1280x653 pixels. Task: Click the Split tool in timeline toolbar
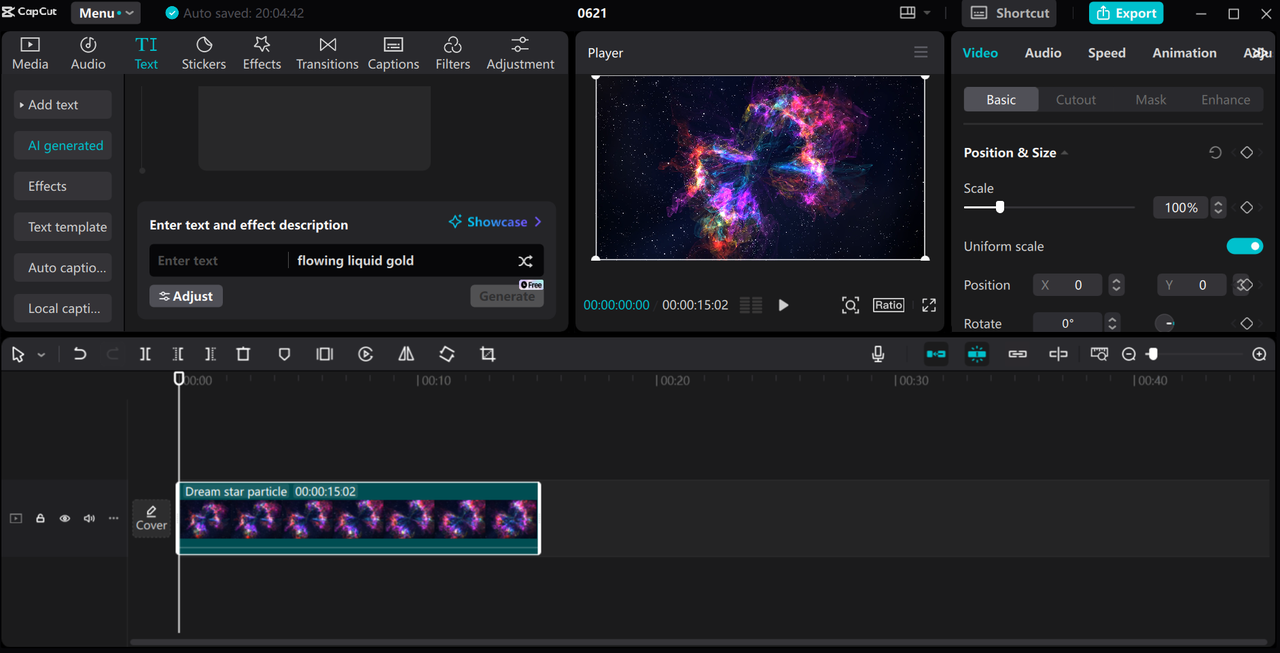[145, 354]
